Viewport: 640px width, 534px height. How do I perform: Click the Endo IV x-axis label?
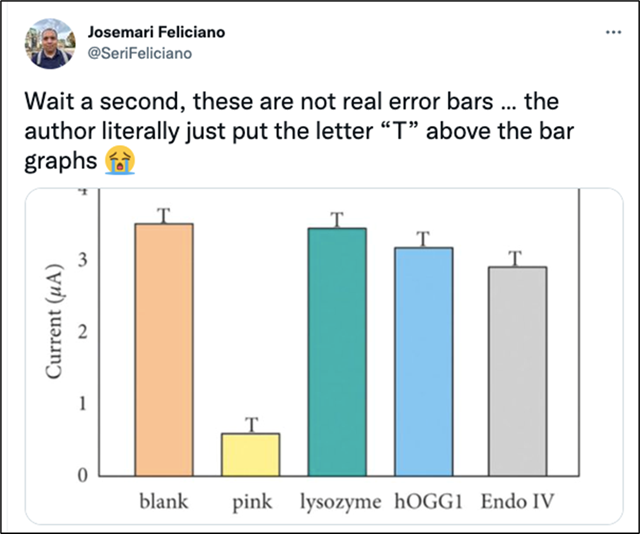pyautogui.click(x=518, y=501)
